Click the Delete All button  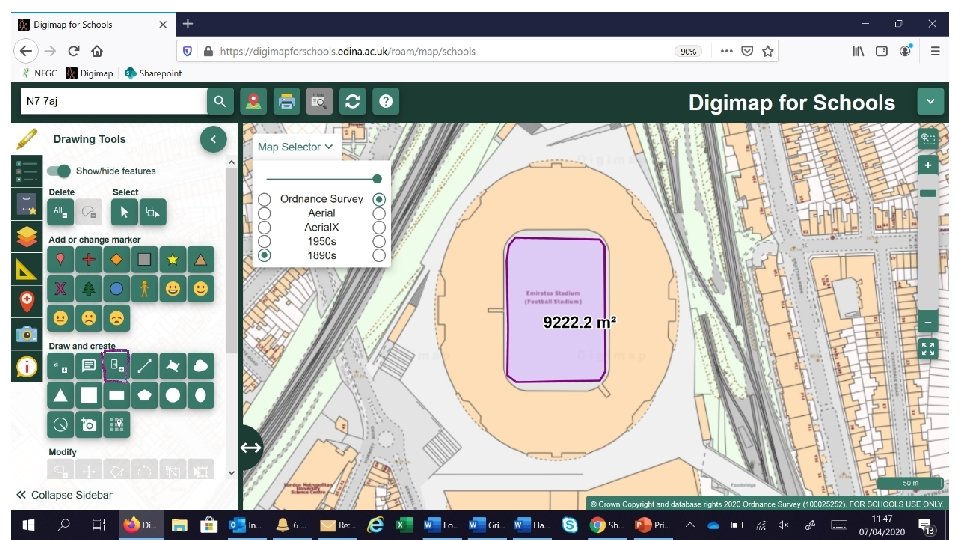[60, 212]
